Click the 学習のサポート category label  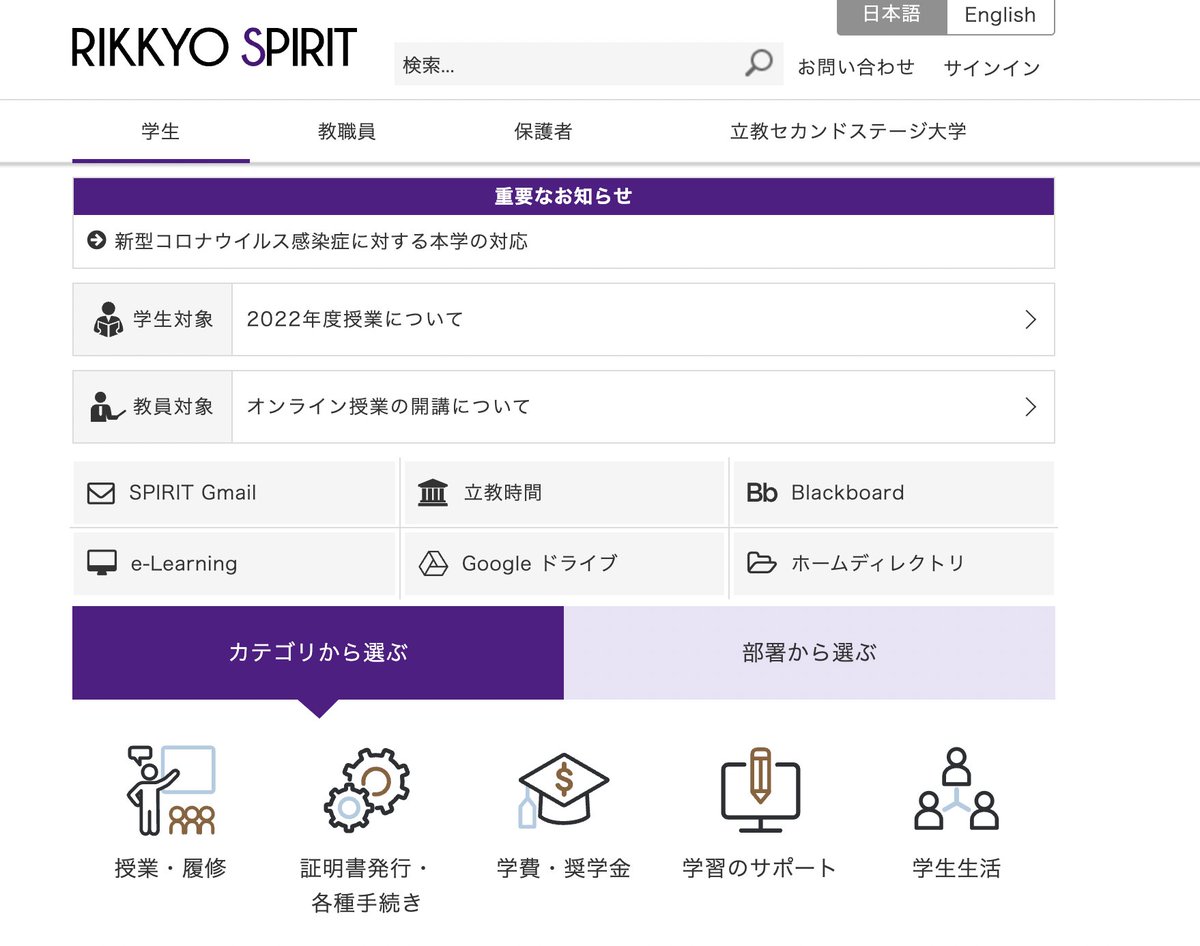click(x=760, y=868)
